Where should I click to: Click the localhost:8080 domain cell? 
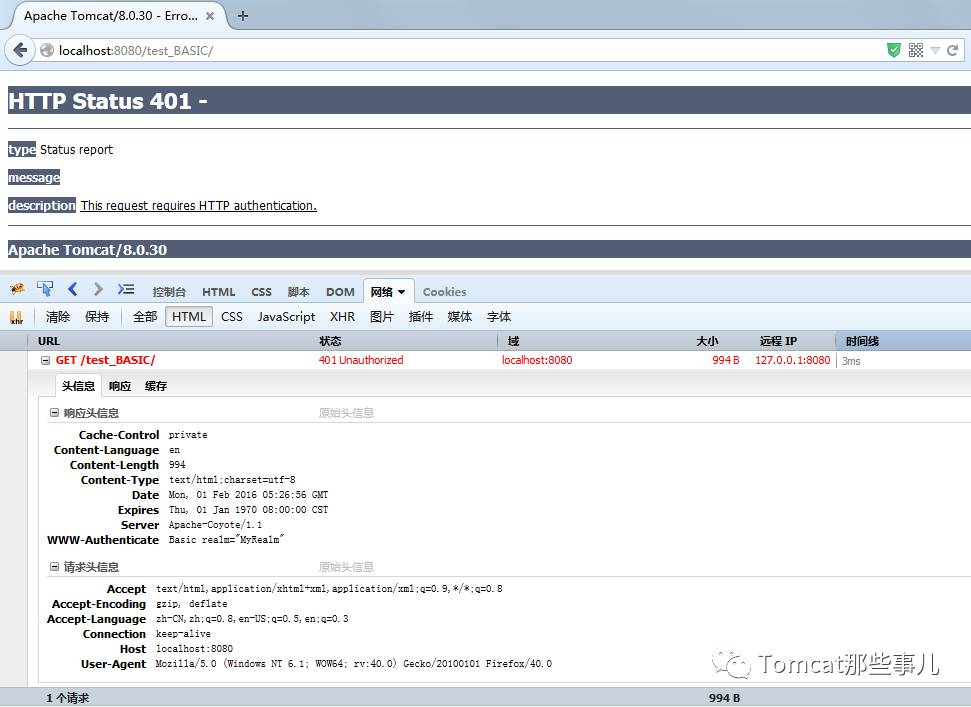pyautogui.click(x=537, y=360)
